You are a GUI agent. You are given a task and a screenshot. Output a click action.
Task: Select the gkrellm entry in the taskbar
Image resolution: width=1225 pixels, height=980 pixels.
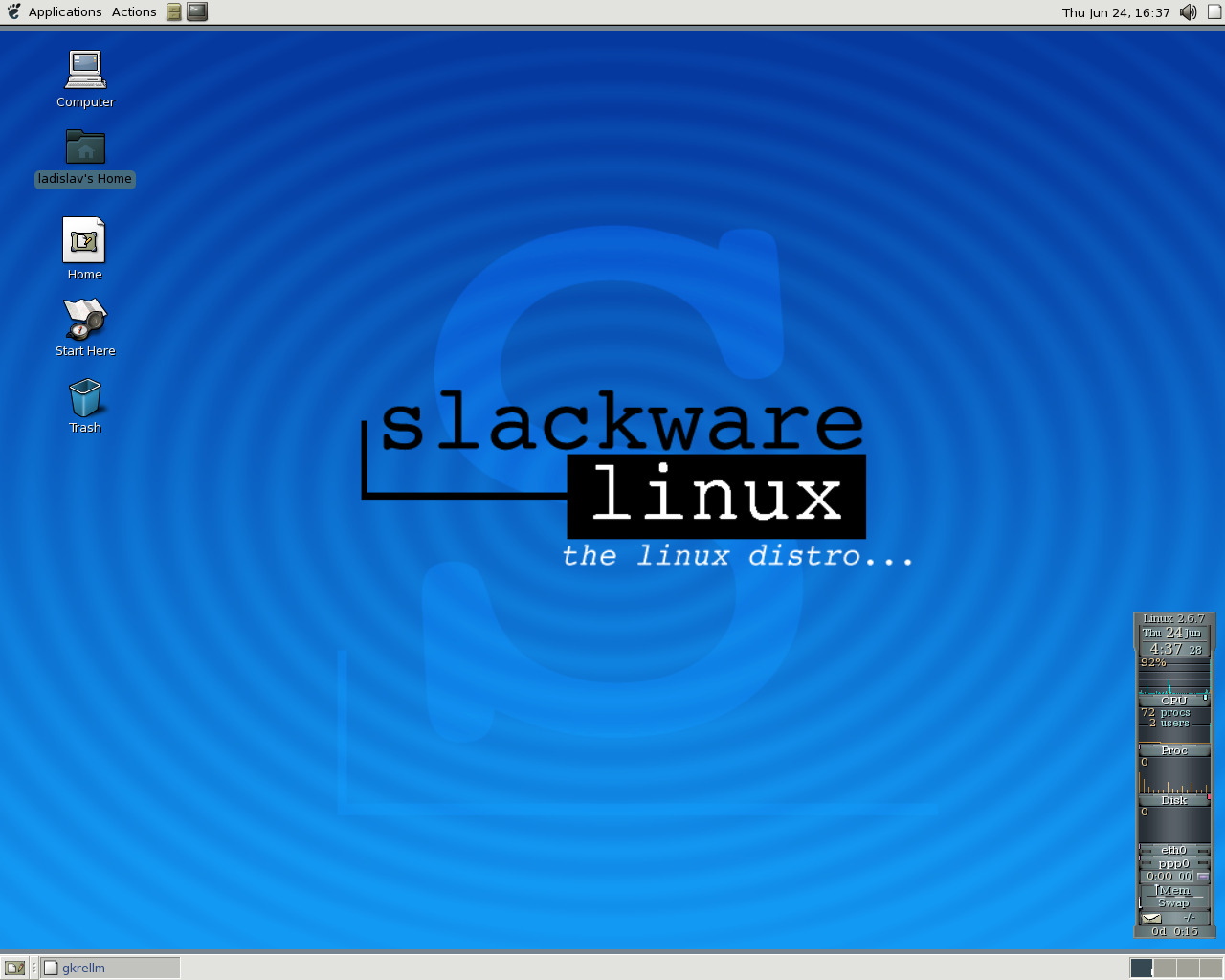click(108, 967)
